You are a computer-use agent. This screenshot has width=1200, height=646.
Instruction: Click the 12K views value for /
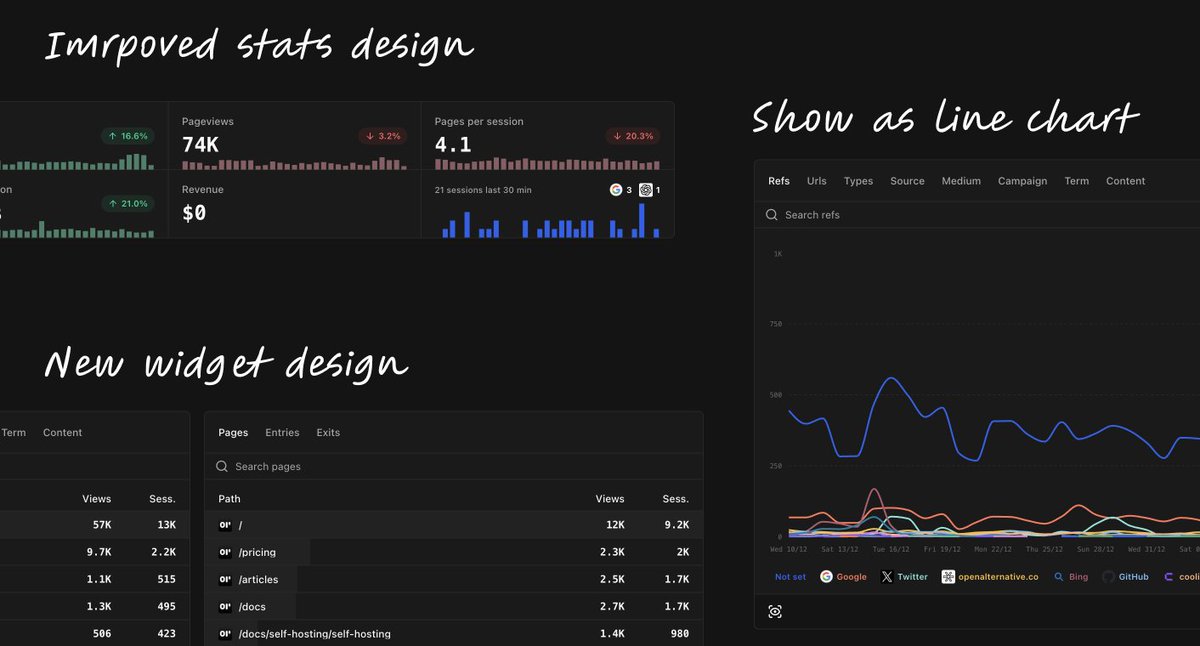(x=614, y=525)
